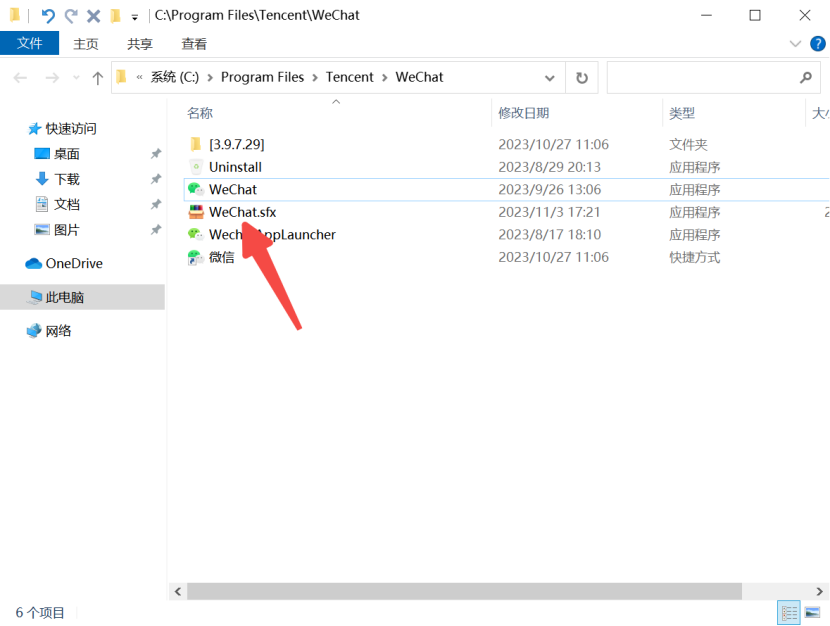Expand the ribbon with the chevron
Viewport: 830px width, 626px height.
pyautogui.click(x=795, y=43)
